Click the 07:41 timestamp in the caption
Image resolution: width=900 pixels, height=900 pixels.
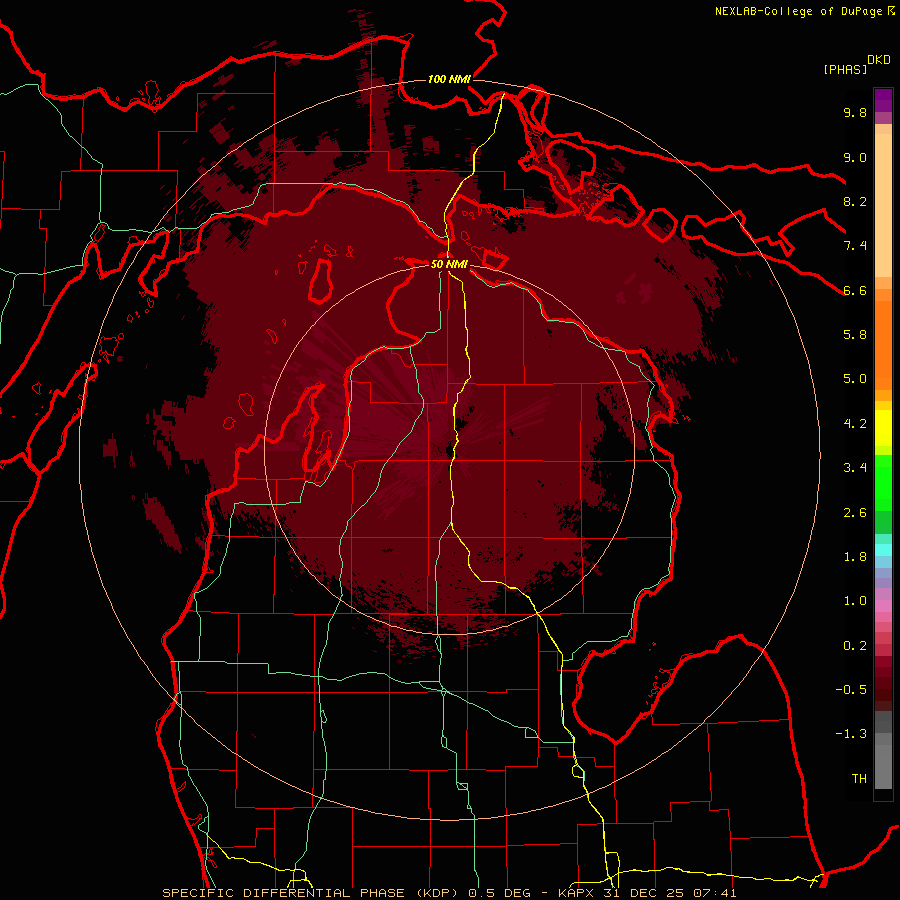[716, 893]
